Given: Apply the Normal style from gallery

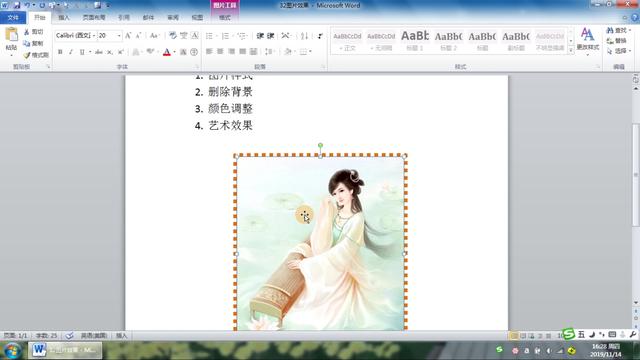Looking at the screenshot, I should (347, 41).
